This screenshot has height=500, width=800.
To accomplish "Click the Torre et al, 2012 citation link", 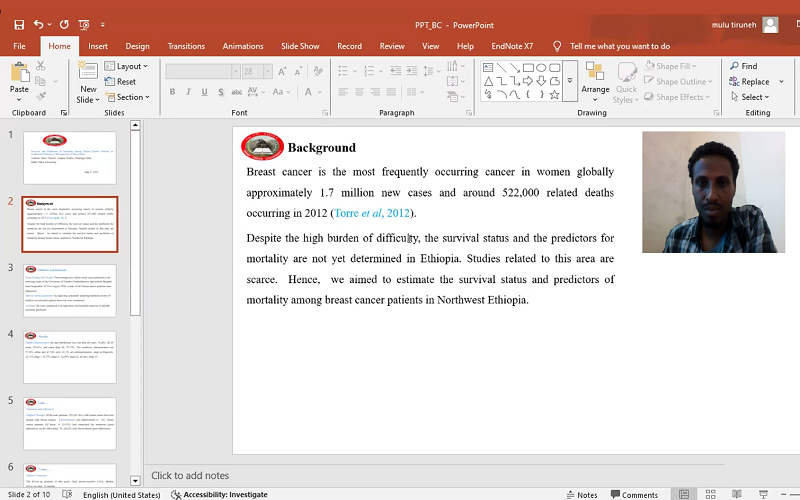I will [x=371, y=213].
